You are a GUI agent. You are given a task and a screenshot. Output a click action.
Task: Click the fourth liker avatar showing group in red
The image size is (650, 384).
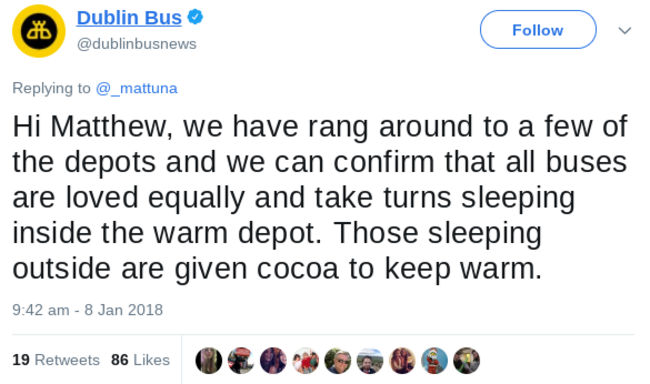click(x=306, y=360)
